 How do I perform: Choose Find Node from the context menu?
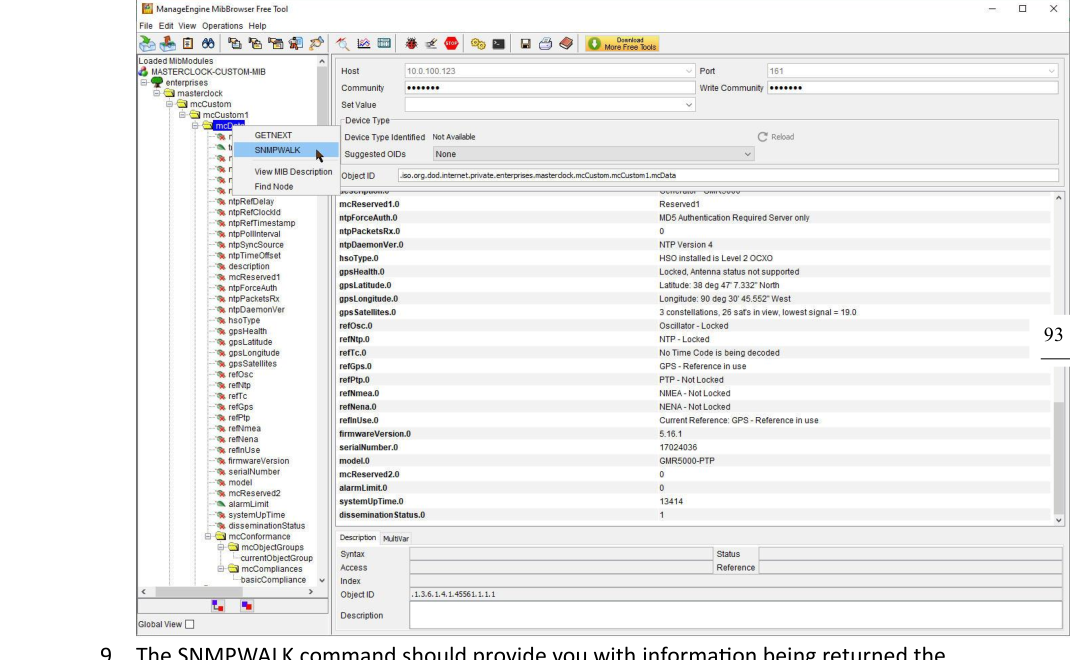point(286,186)
